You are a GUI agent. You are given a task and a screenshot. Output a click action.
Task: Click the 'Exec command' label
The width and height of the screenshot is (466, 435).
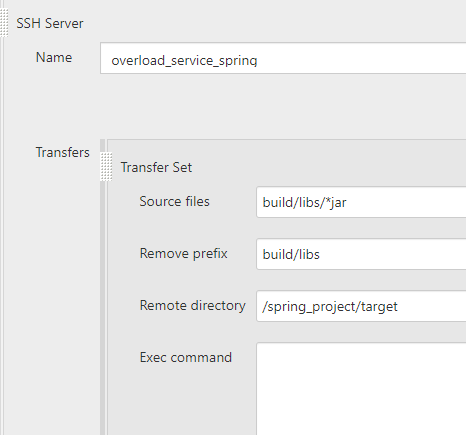(185, 357)
